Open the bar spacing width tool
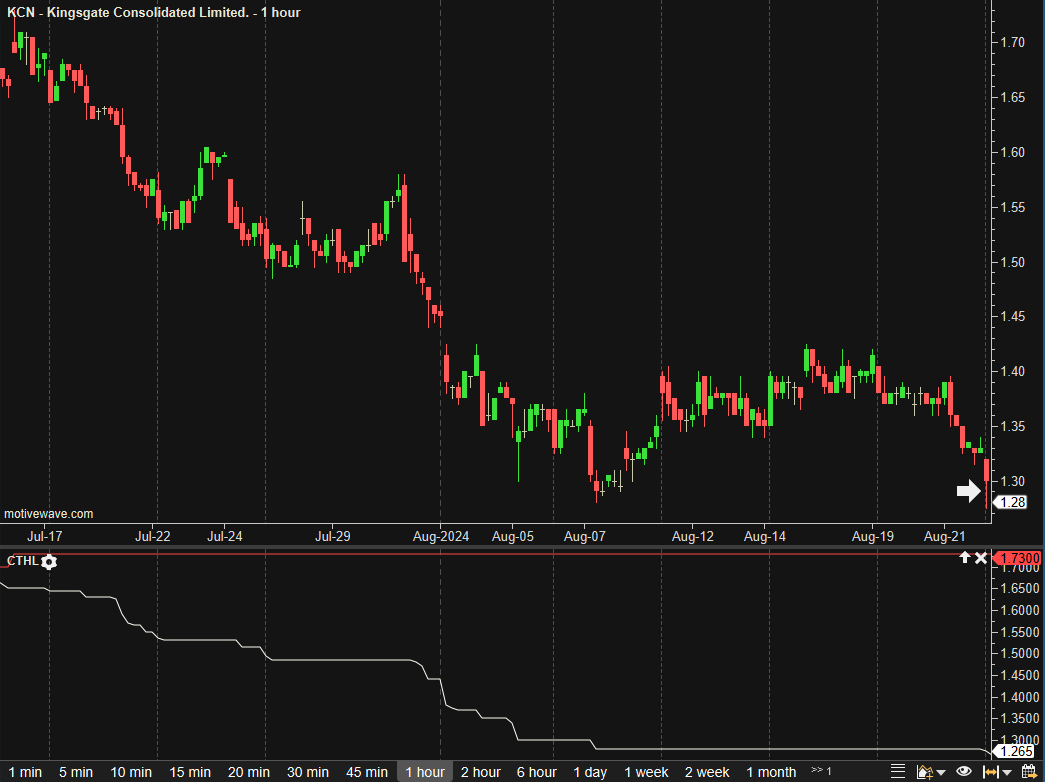This screenshot has height=782, width=1045. point(991,771)
